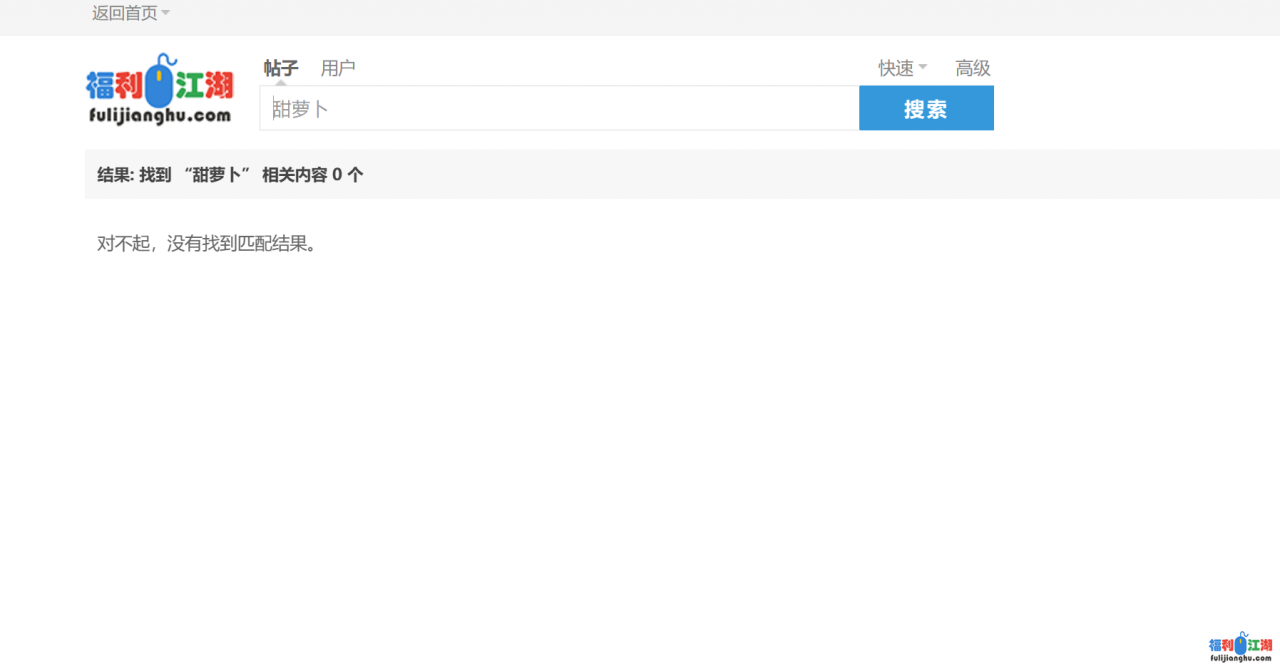Go back via the 返回首页 link

point(124,13)
